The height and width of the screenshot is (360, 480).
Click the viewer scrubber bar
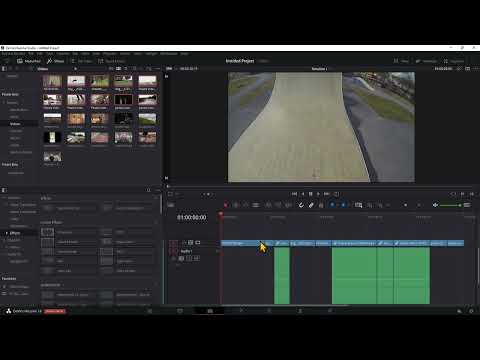coord(320,186)
